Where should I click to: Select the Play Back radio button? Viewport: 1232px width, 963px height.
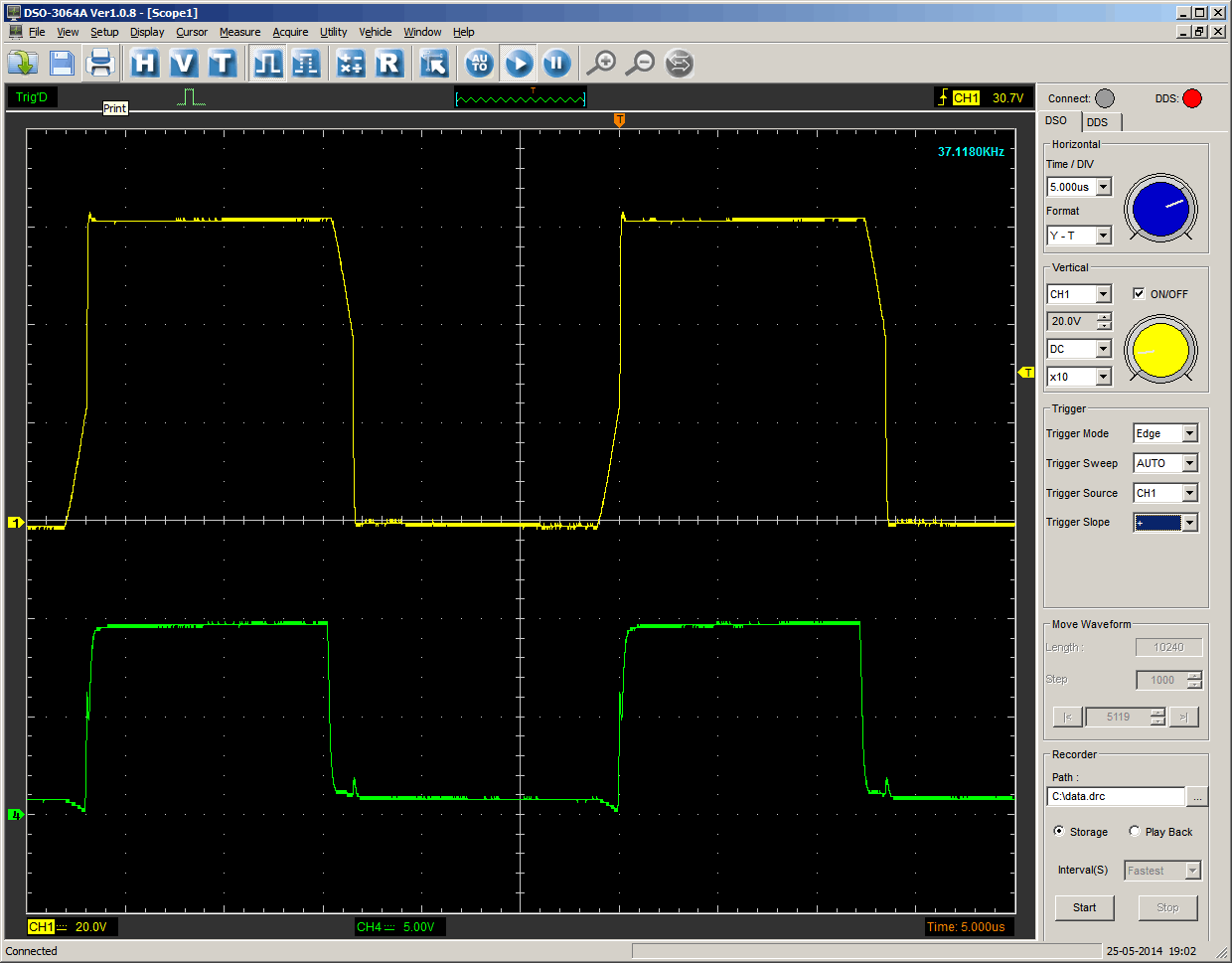point(1135,832)
